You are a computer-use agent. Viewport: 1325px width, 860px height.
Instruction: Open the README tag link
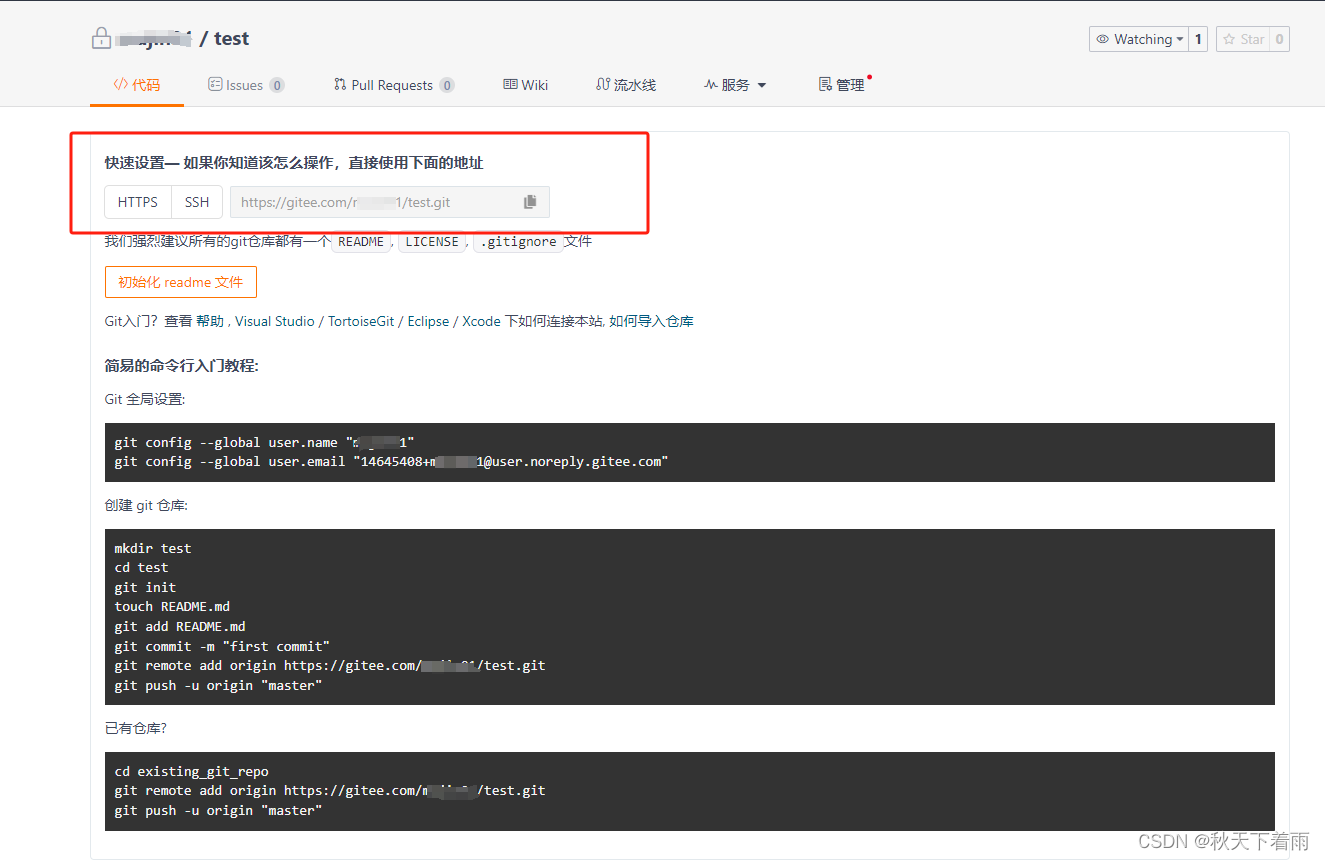361,242
